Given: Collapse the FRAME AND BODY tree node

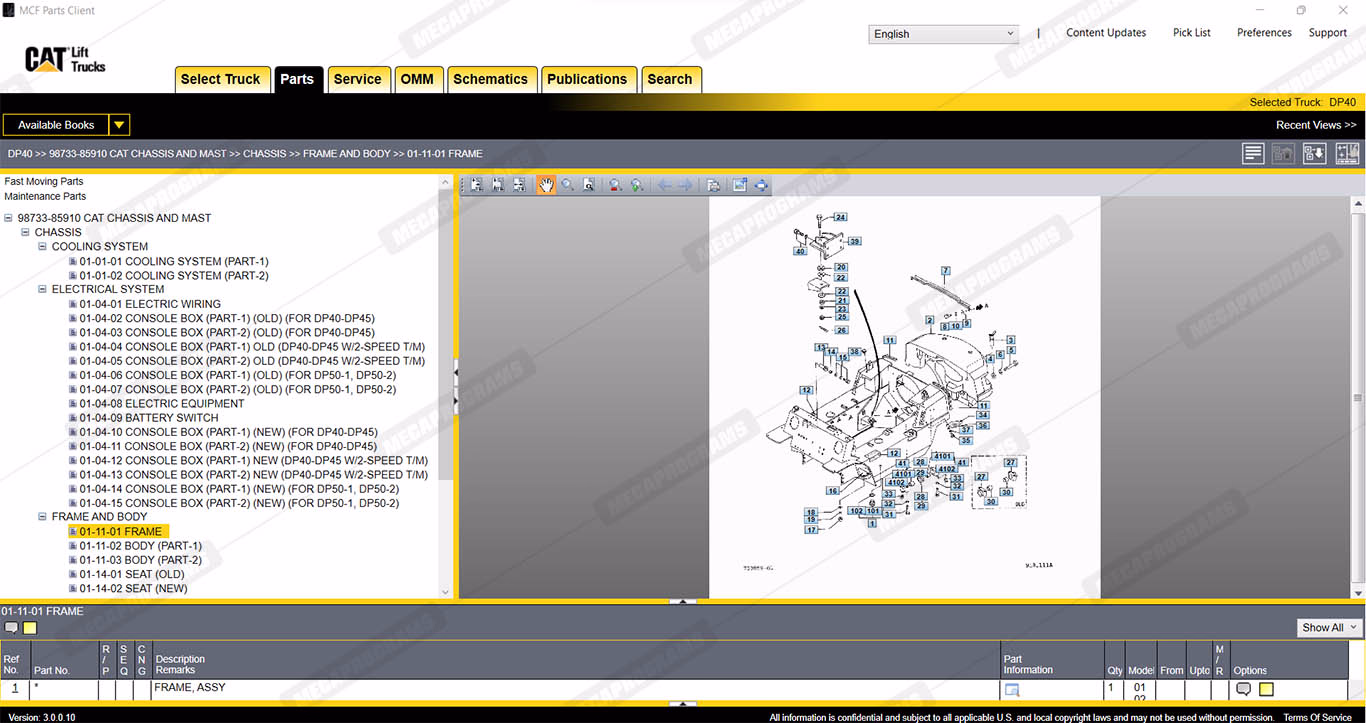Looking at the screenshot, I should click(x=43, y=517).
